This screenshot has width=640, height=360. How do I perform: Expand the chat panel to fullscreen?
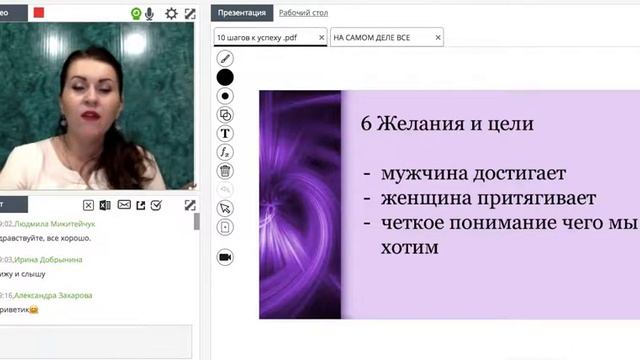190,205
